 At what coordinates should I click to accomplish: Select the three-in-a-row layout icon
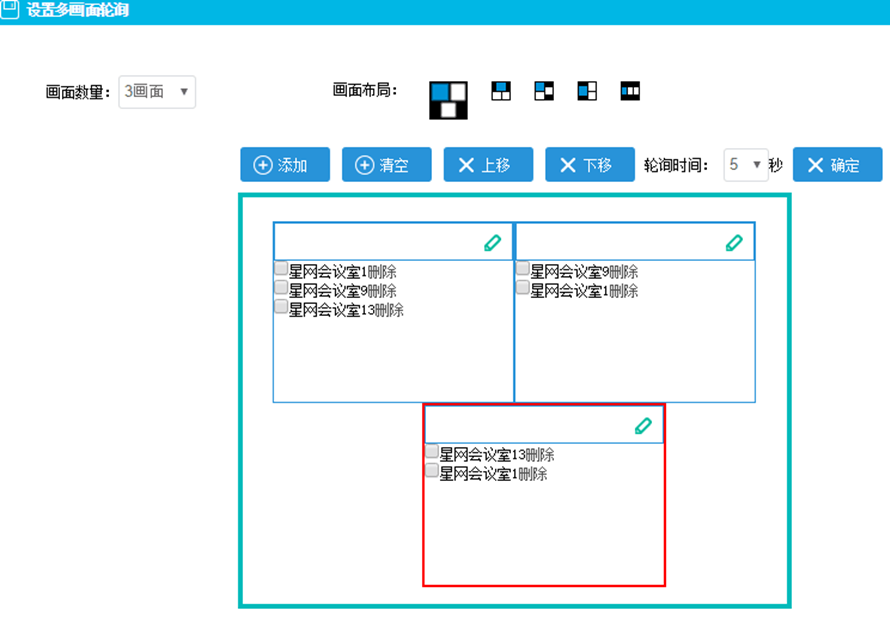click(629, 91)
